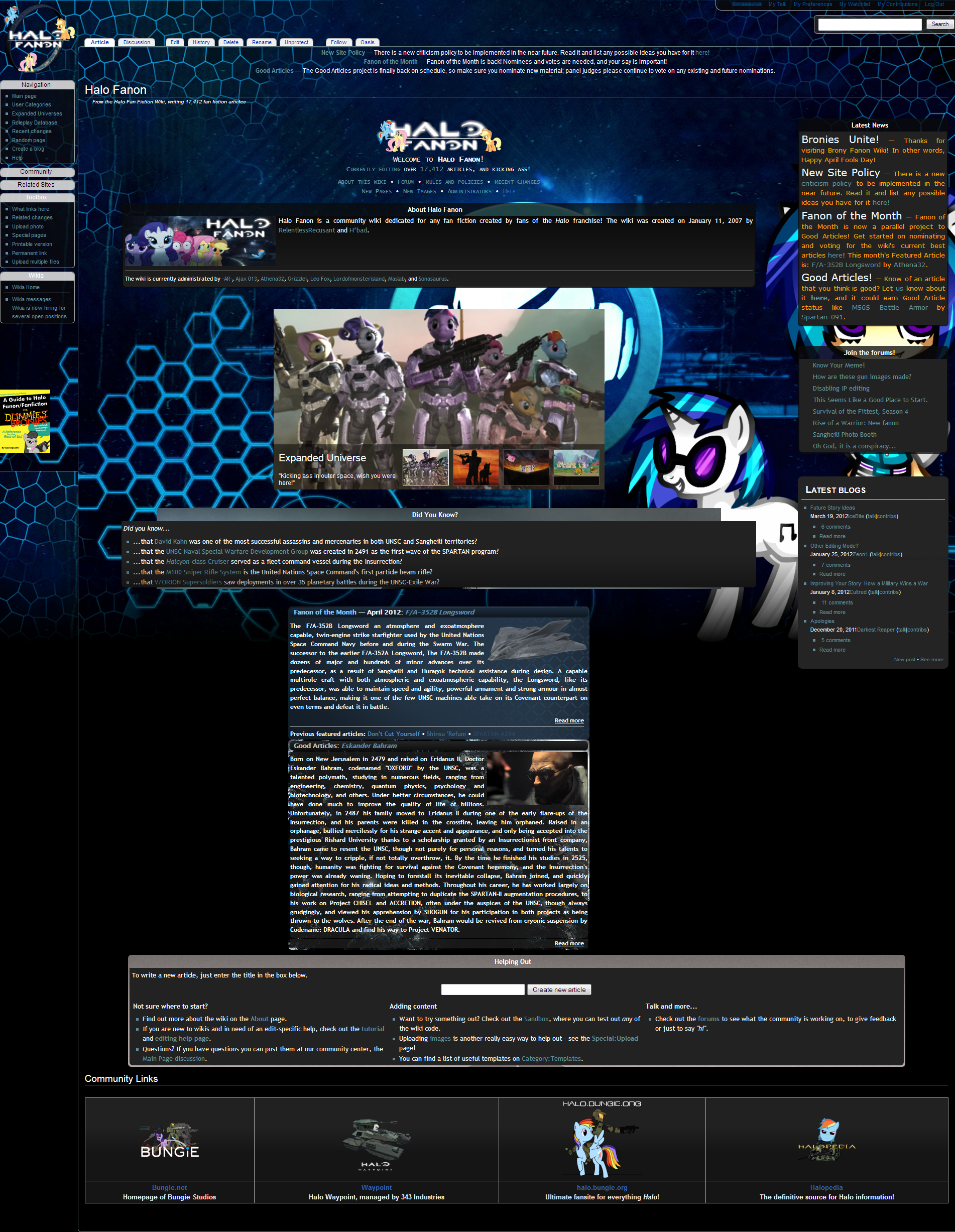Open the Future Story Ideas blog post

coord(832,508)
